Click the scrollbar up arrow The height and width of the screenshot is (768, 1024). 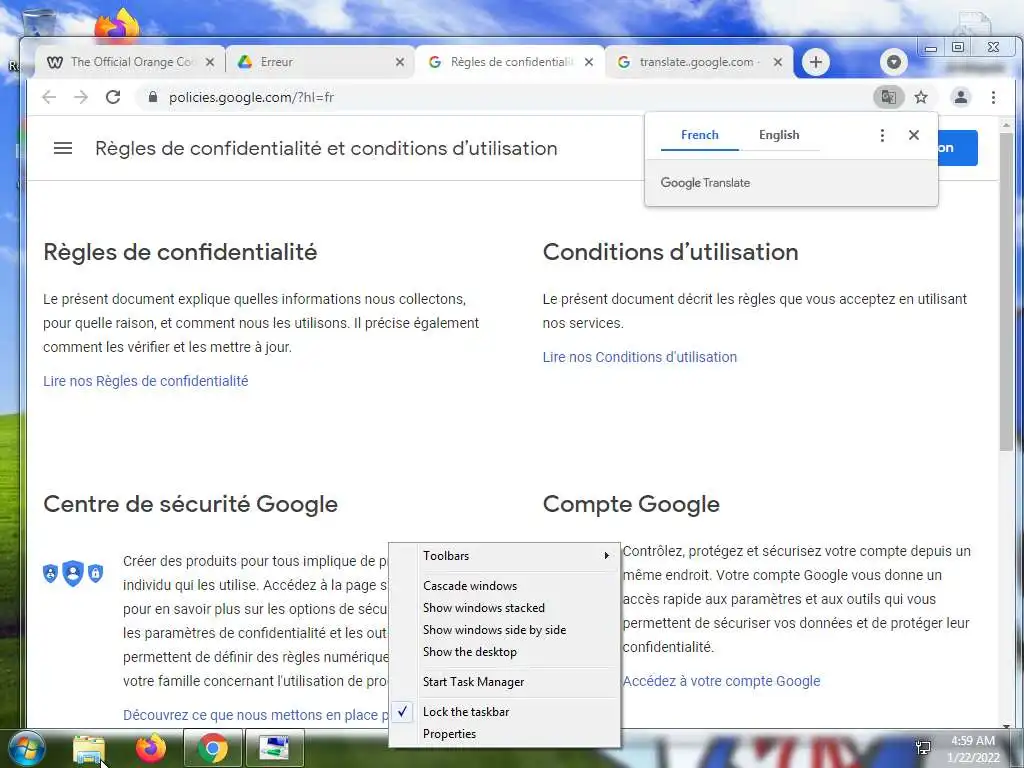[x=1006, y=124]
